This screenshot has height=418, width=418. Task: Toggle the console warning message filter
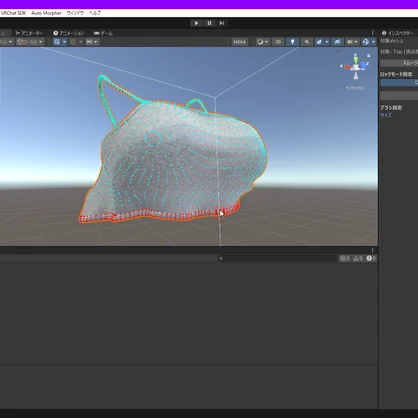coord(358,258)
